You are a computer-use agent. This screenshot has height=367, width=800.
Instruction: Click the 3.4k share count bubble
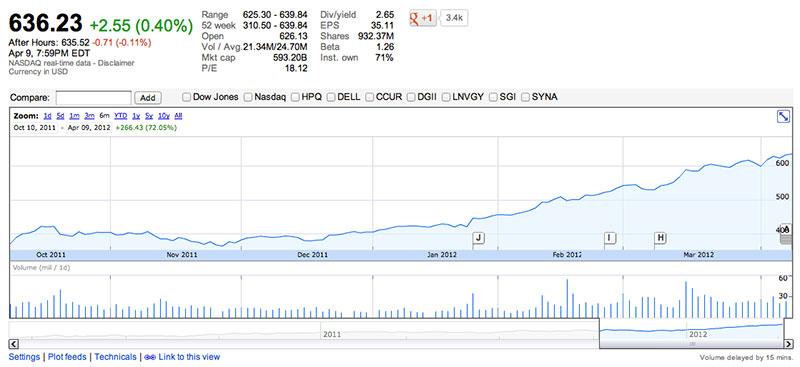pos(454,18)
